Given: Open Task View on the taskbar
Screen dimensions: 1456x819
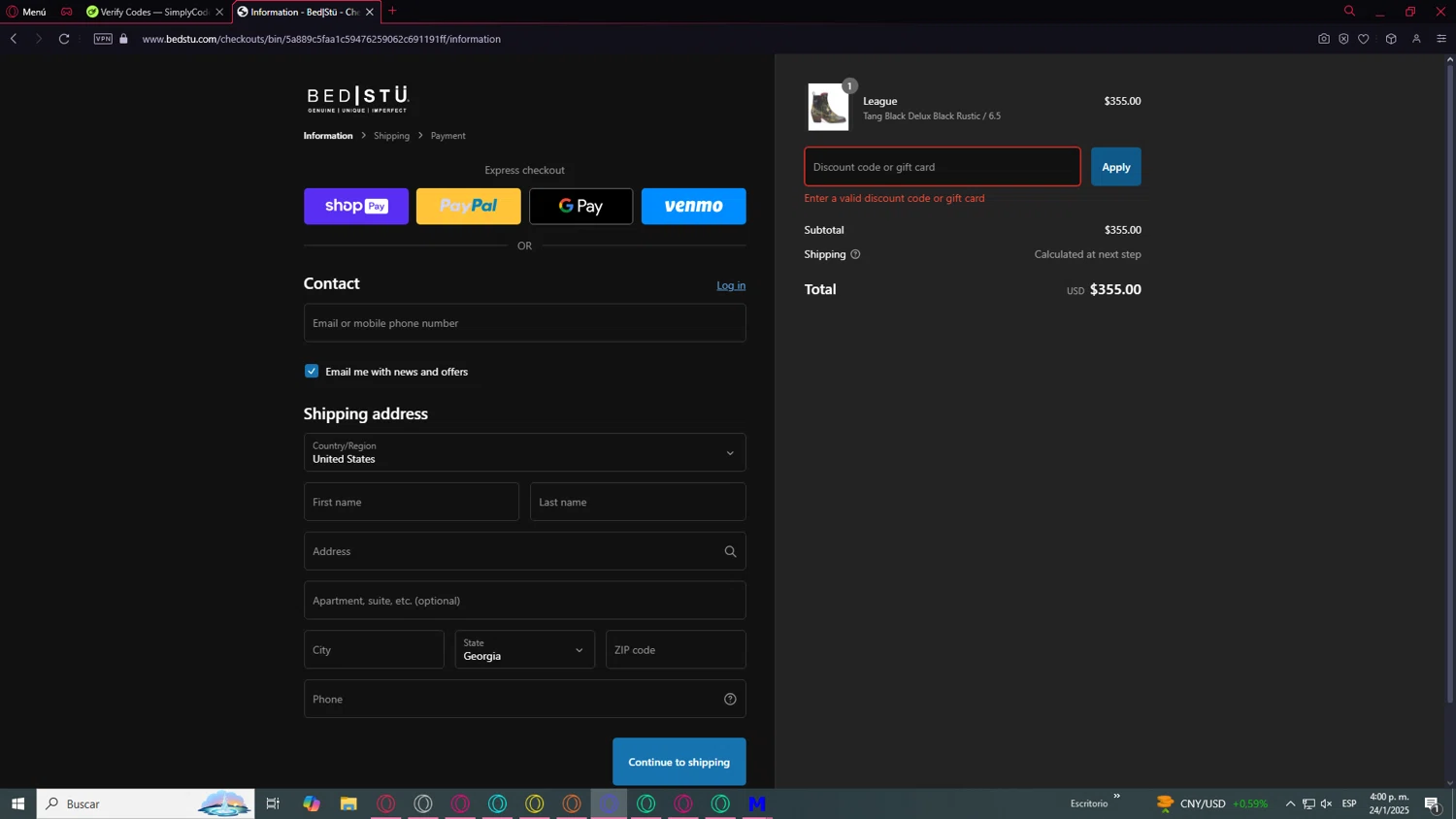Looking at the screenshot, I should pos(274,803).
